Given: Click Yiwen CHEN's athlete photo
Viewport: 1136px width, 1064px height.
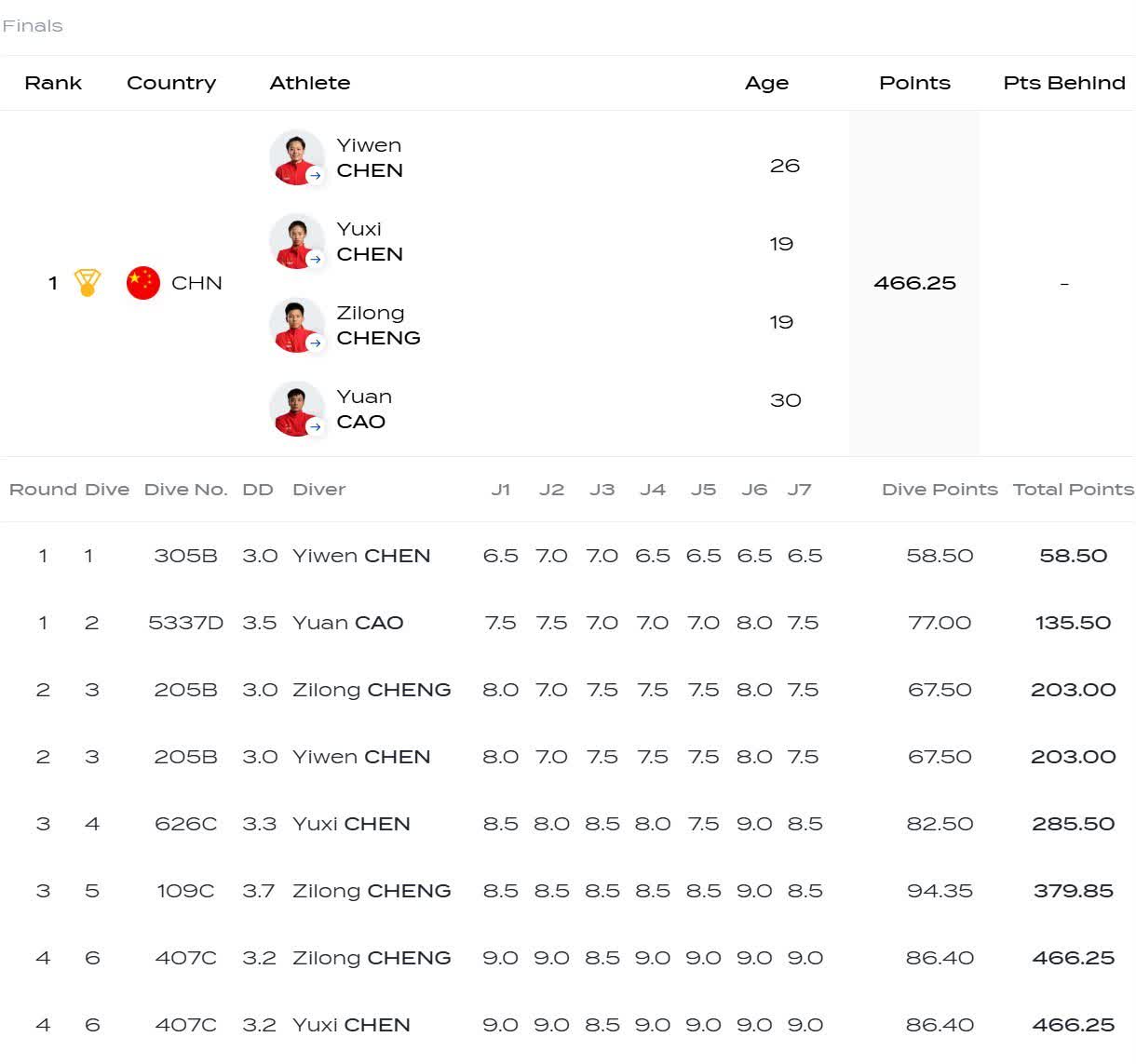Looking at the screenshot, I should pos(296,157).
